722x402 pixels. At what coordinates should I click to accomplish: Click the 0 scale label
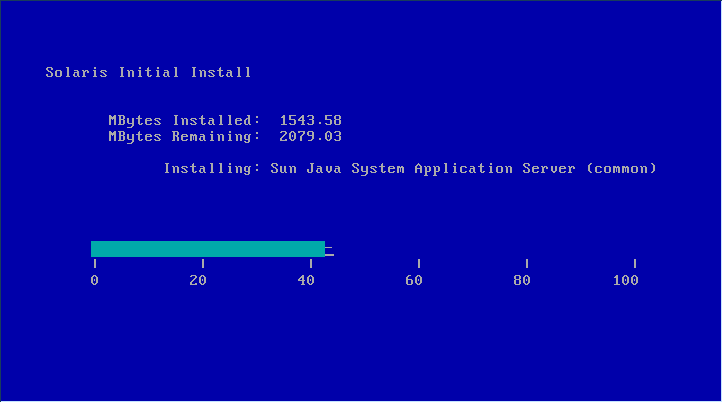coord(94,280)
